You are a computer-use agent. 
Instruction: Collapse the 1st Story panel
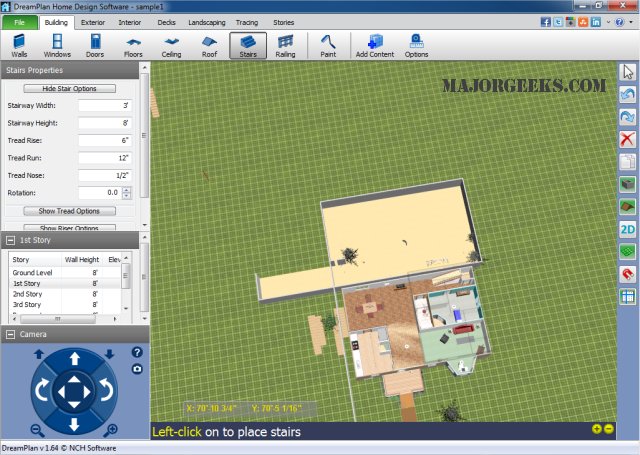coord(11,240)
